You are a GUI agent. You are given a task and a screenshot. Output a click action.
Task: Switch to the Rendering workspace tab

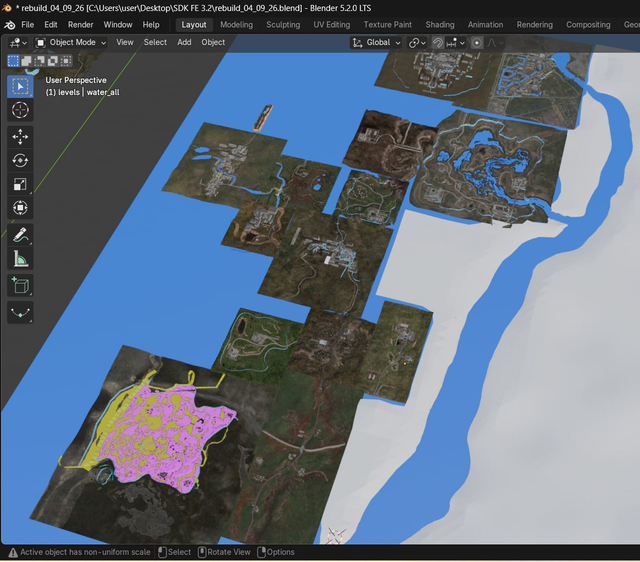click(x=534, y=25)
